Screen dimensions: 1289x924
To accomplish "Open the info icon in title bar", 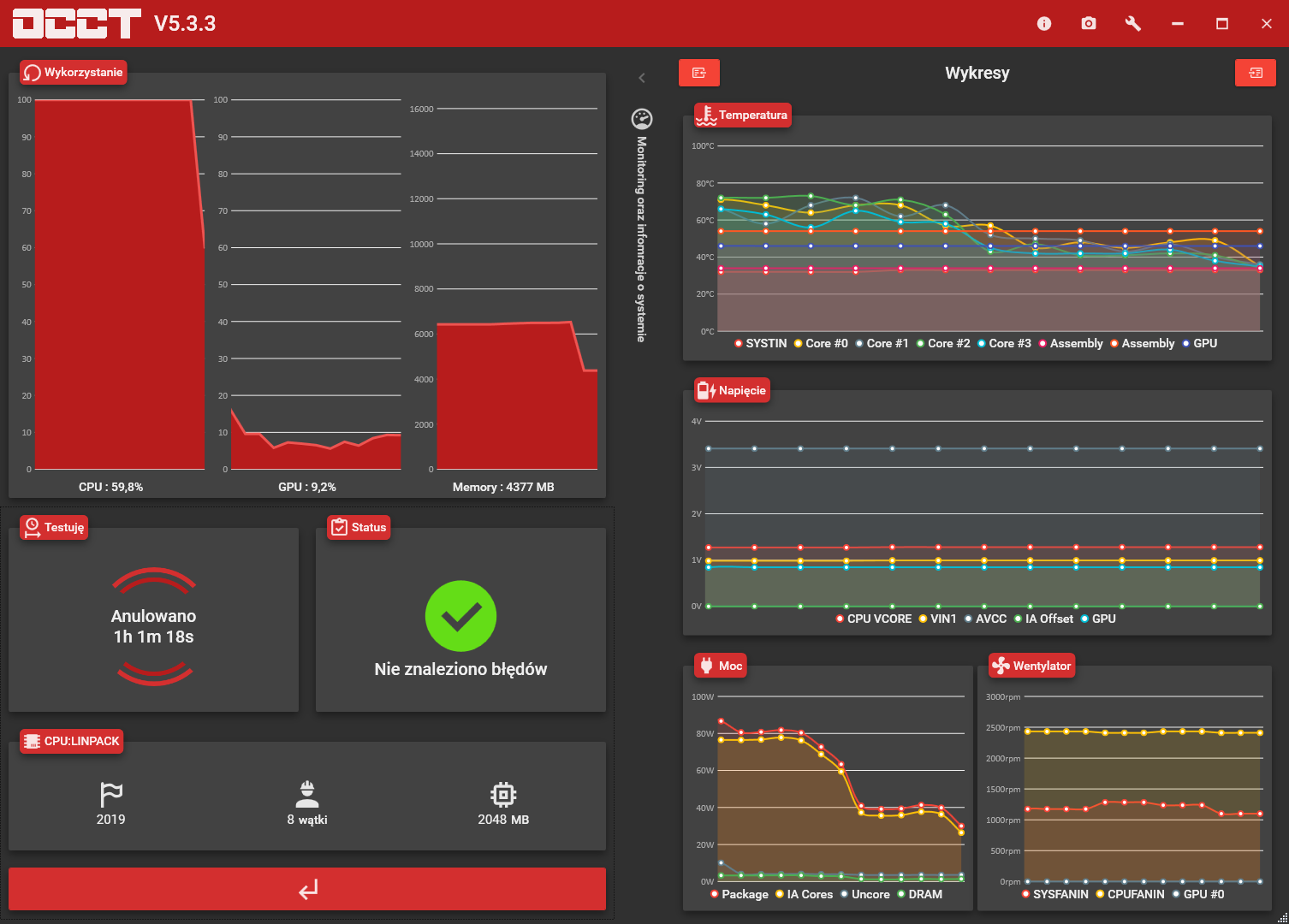I will click(1043, 24).
